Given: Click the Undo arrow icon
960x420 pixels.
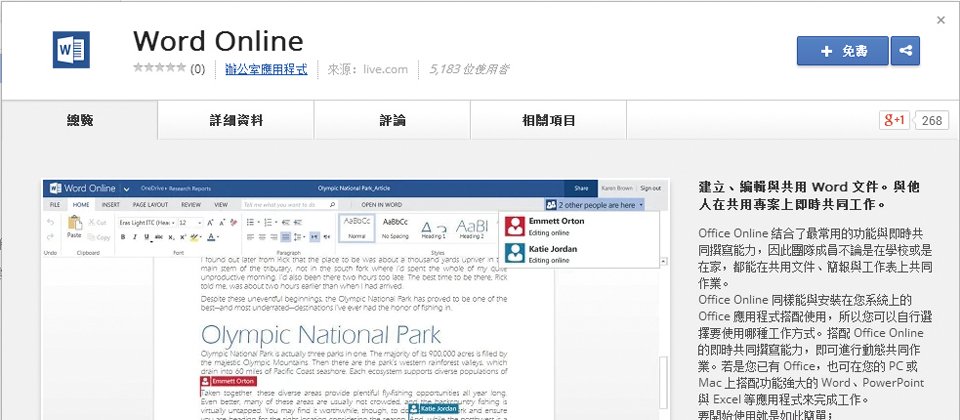Looking at the screenshot, I should pyautogui.click(x=50, y=222).
